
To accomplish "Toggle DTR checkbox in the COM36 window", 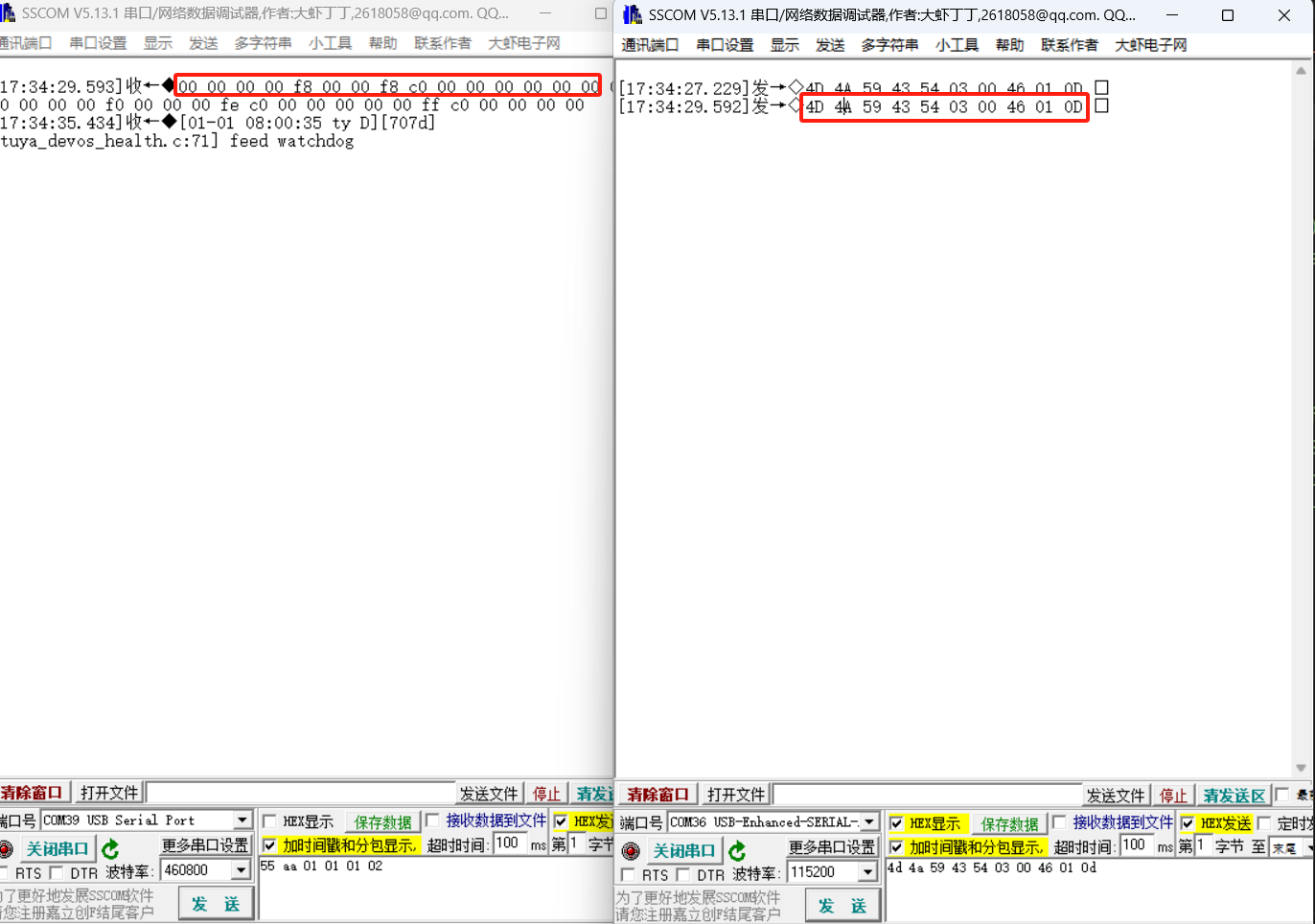I will click(682, 875).
